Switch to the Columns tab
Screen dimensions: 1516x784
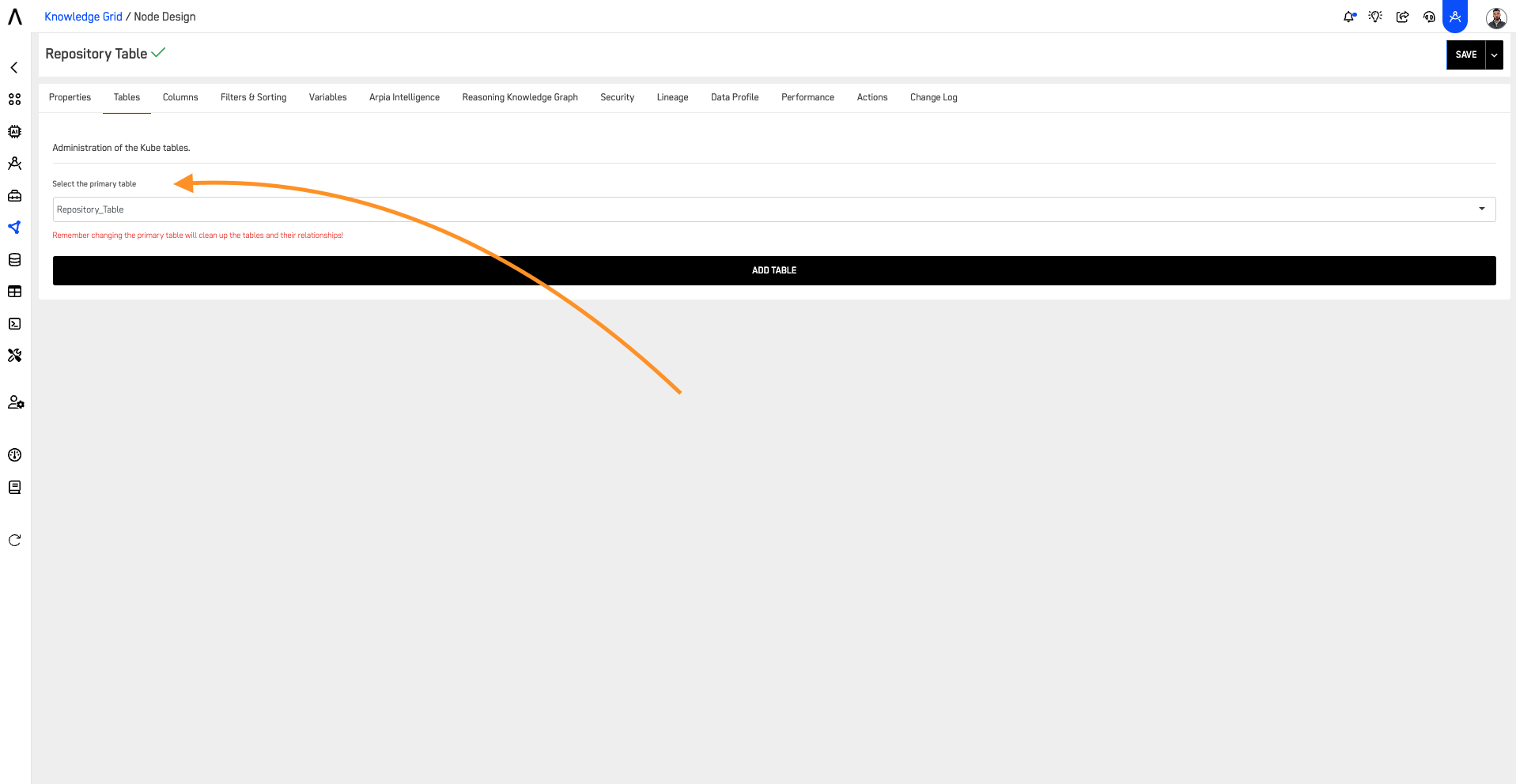[x=180, y=97]
